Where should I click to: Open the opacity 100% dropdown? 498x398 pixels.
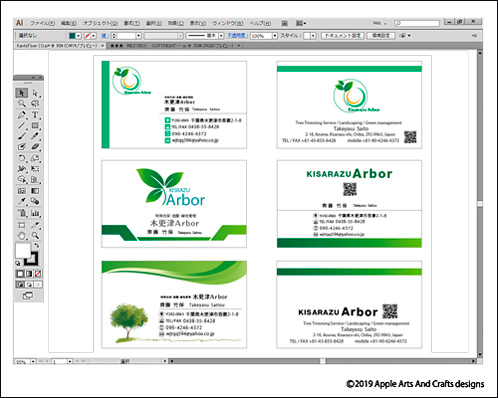[275, 35]
